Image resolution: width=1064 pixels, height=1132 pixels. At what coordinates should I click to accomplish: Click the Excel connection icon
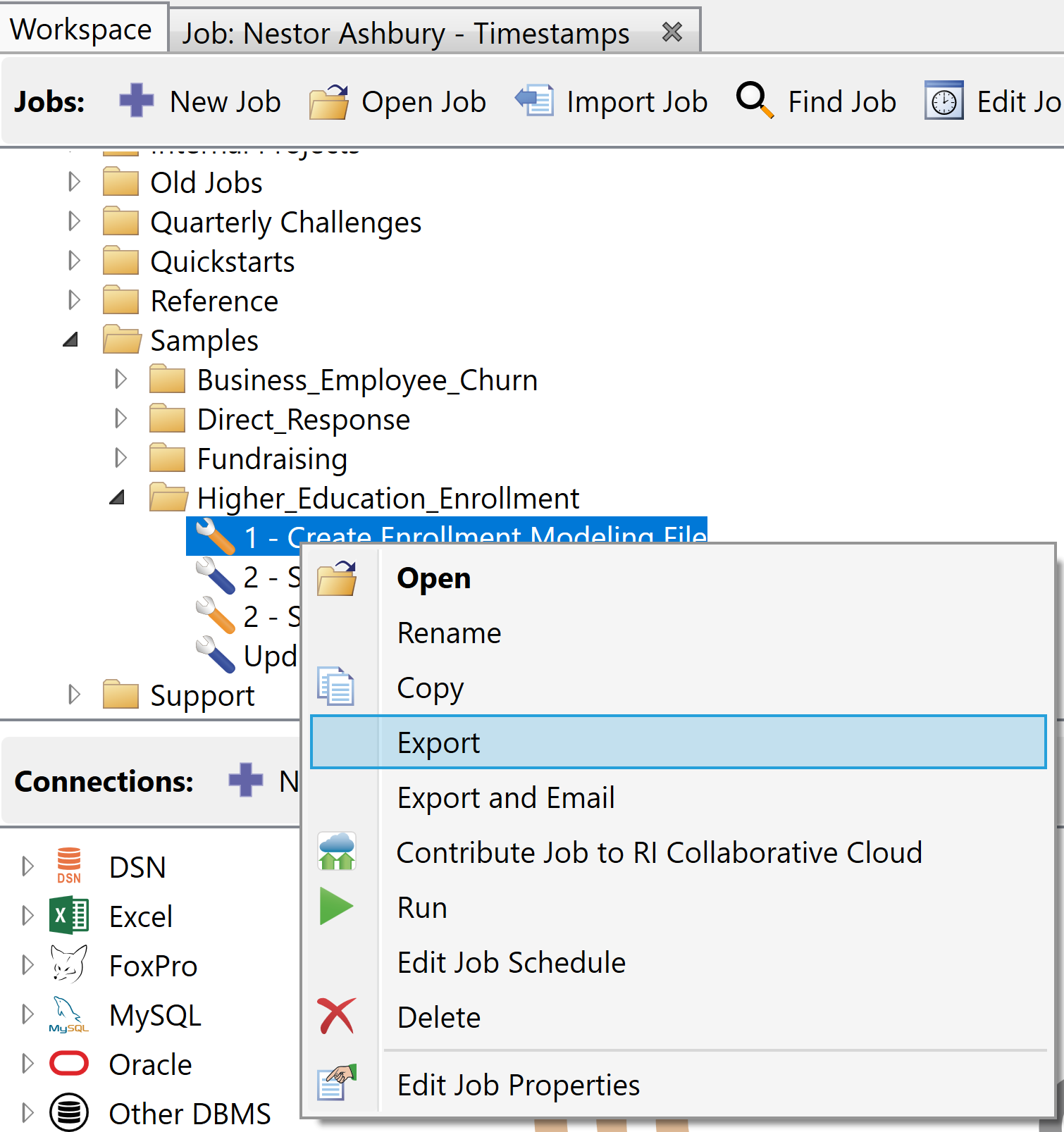[x=69, y=915]
